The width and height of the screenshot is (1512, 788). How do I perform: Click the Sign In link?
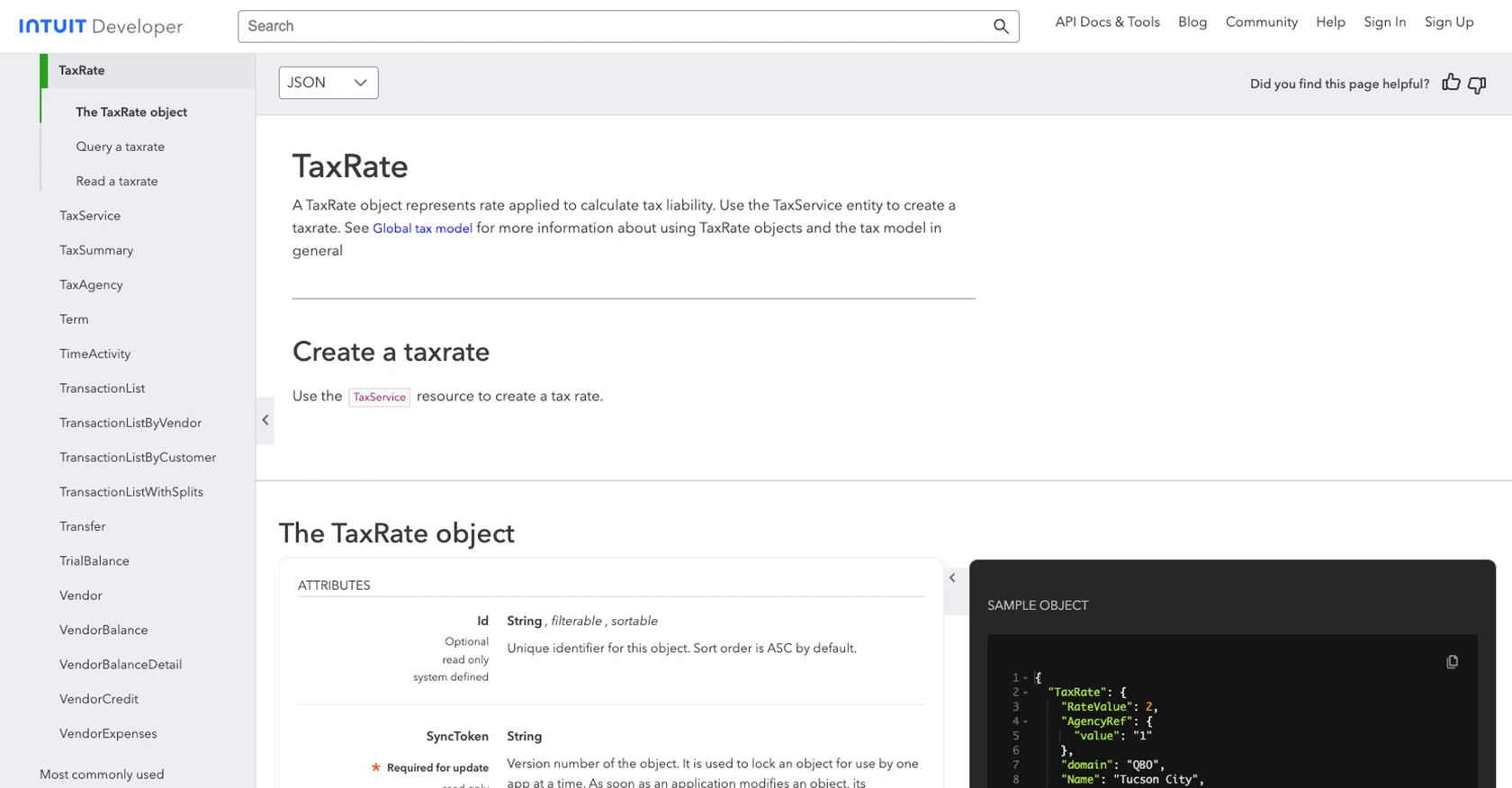tap(1384, 22)
